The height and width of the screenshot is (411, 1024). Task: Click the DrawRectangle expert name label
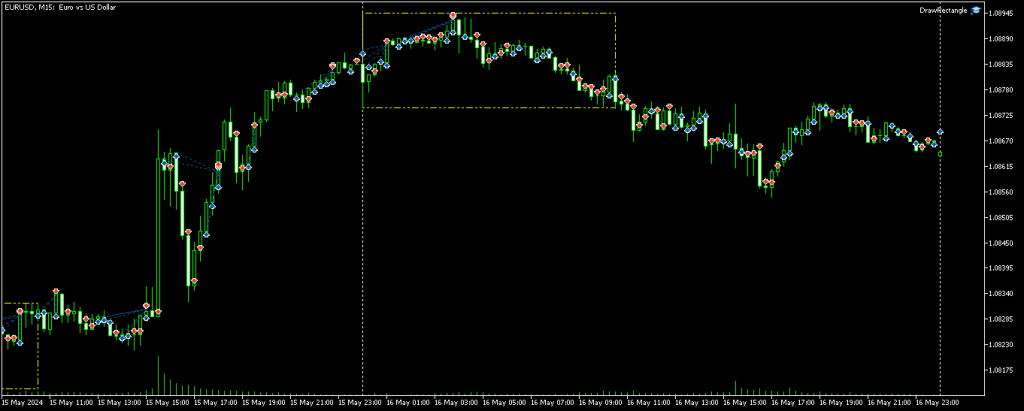point(942,10)
